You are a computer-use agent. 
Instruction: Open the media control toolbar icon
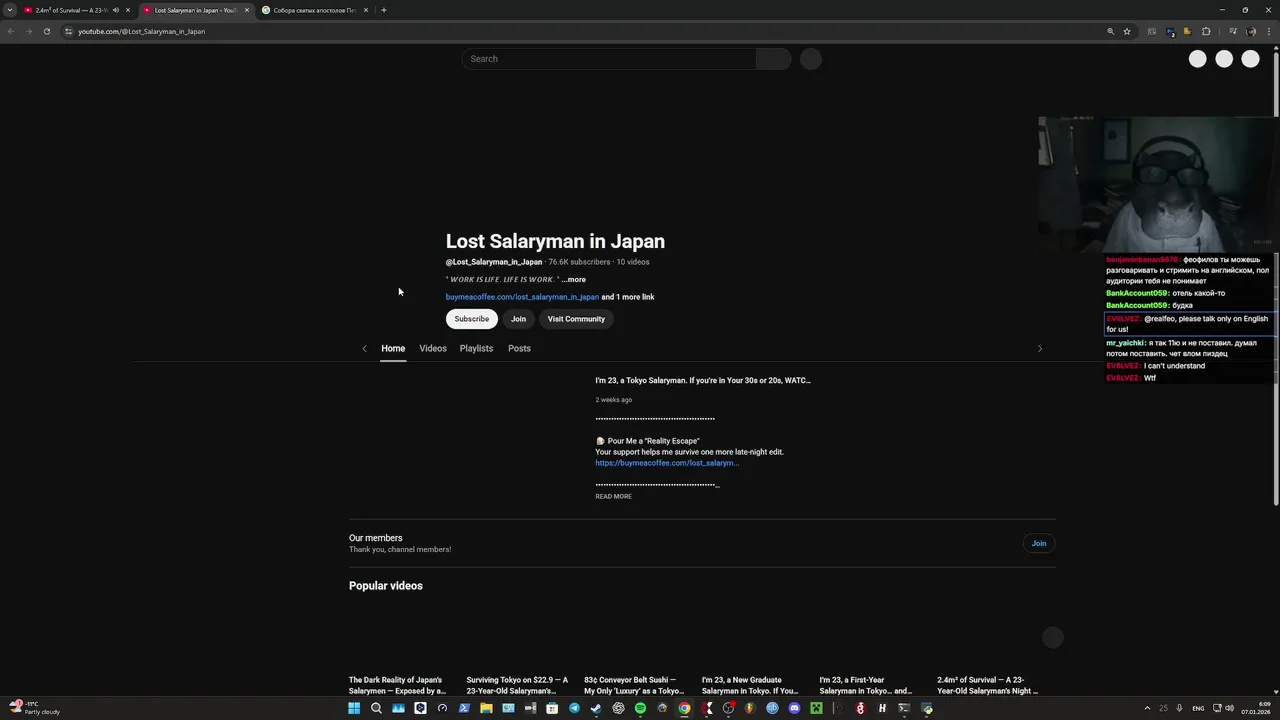pos(1233,31)
